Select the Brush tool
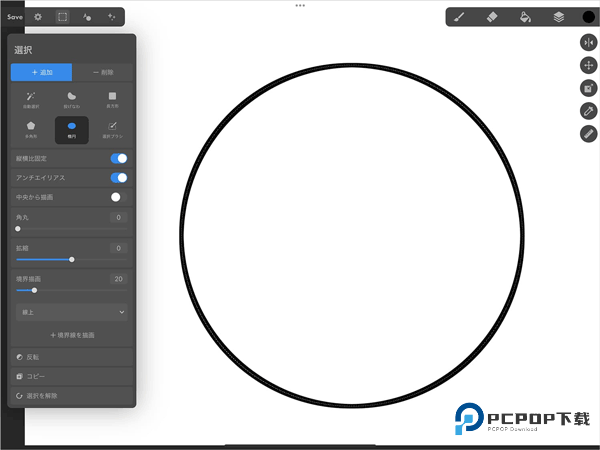Viewport: 600px width, 450px height. pos(458,17)
